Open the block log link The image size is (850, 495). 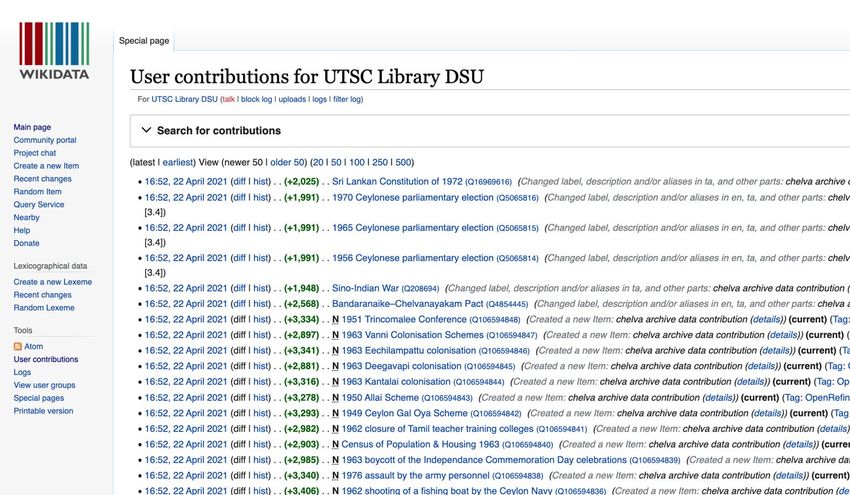pyautogui.click(x=257, y=100)
